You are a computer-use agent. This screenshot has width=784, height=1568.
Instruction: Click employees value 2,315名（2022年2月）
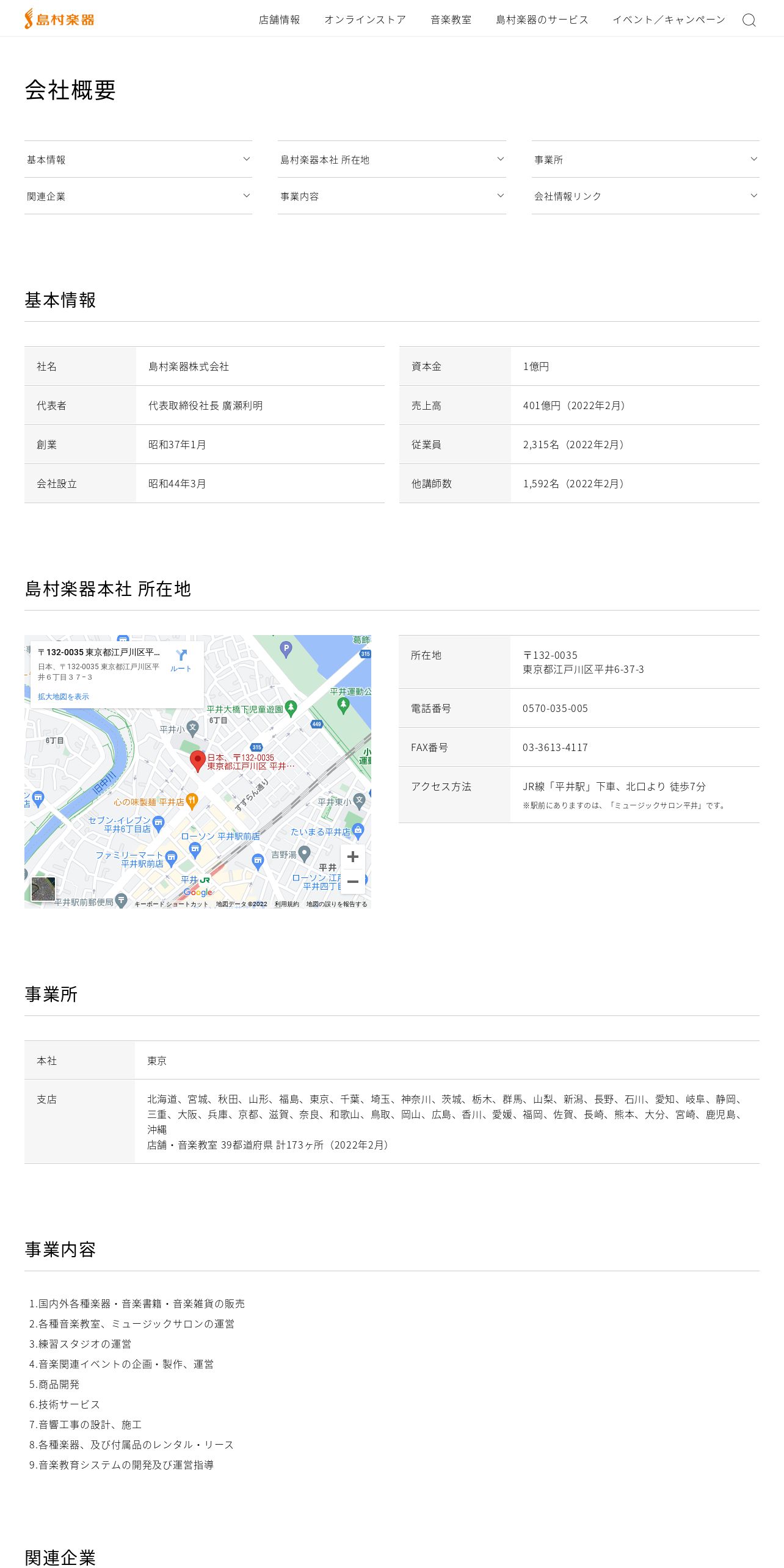tap(573, 445)
